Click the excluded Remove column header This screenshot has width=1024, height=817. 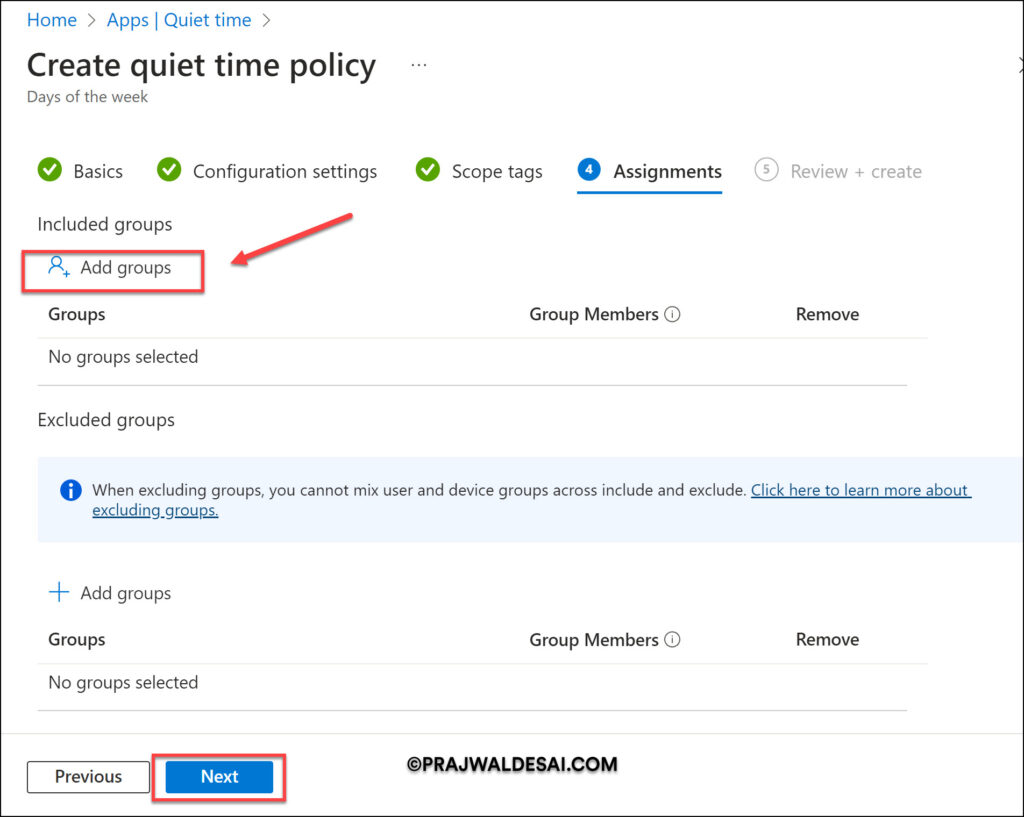(827, 639)
